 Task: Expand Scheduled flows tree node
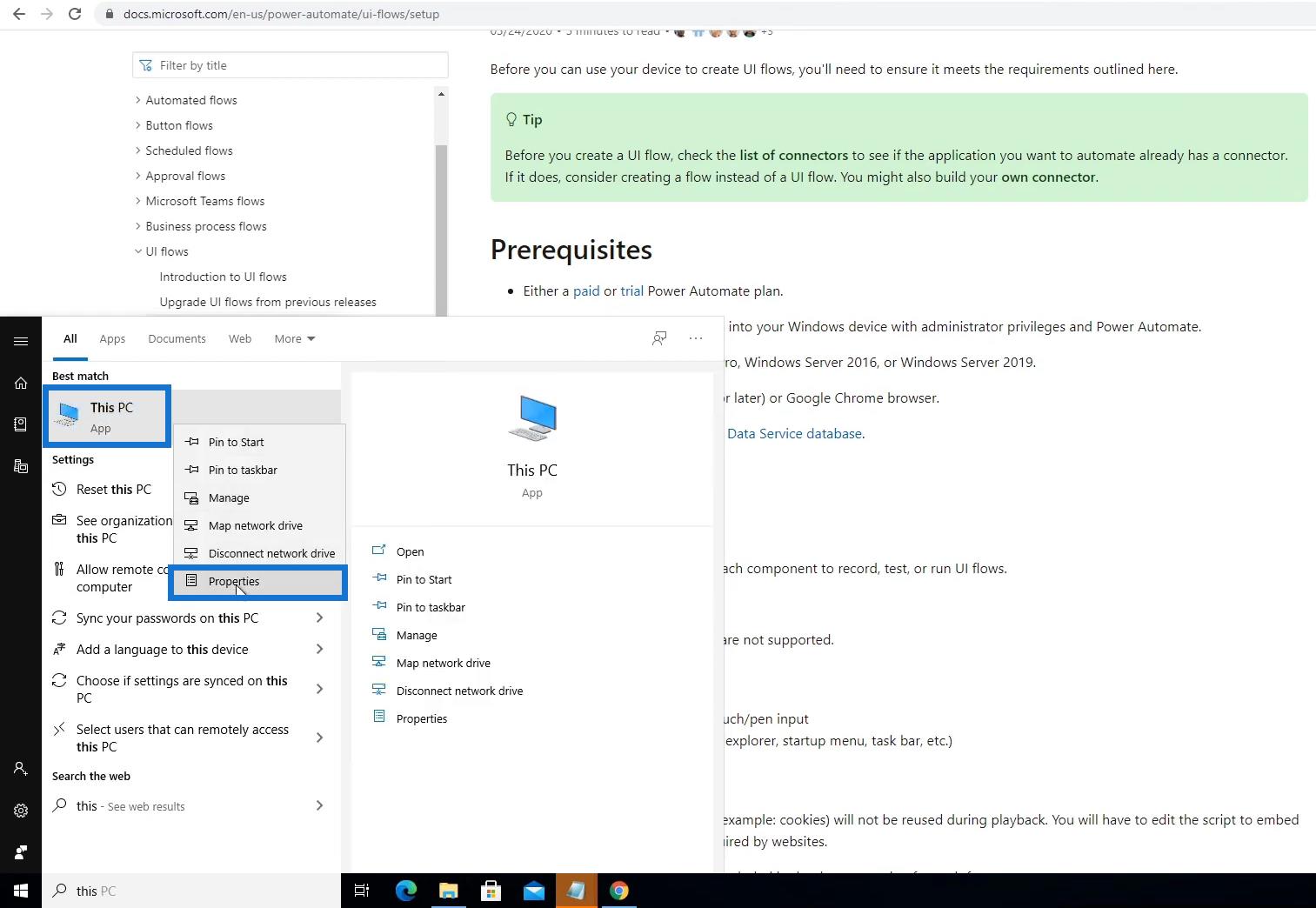point(138,150)
